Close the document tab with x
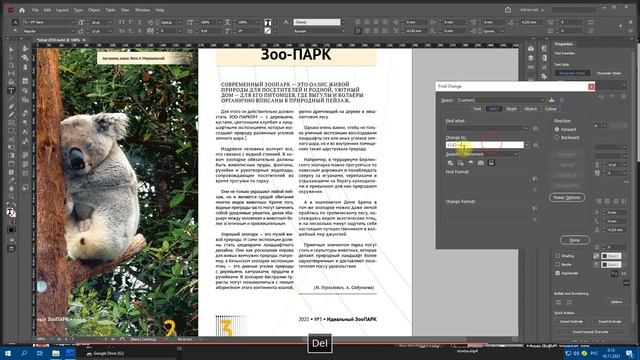Screen dimensions: 640x360 coord(84,40)
